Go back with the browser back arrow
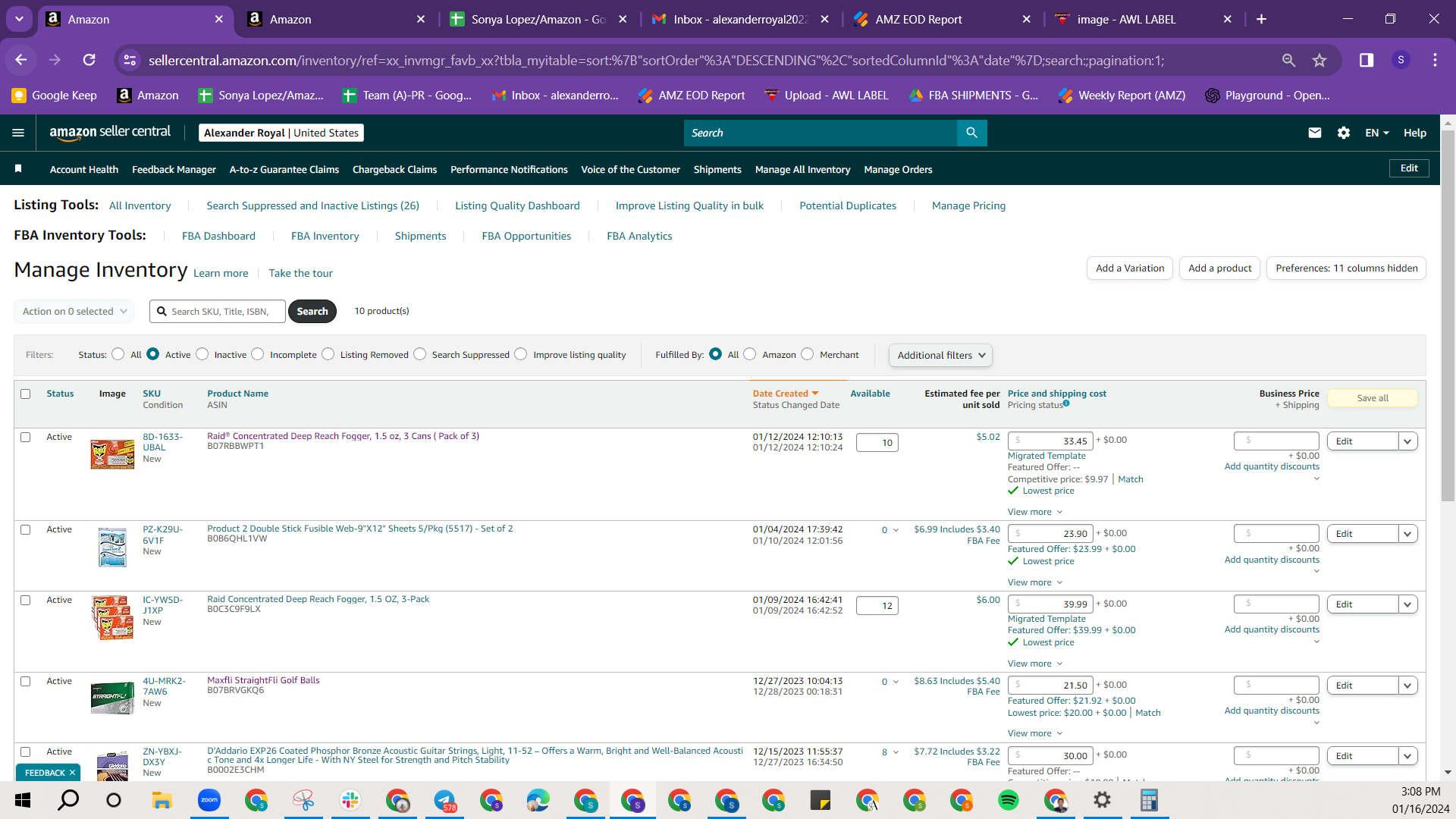 21,60
